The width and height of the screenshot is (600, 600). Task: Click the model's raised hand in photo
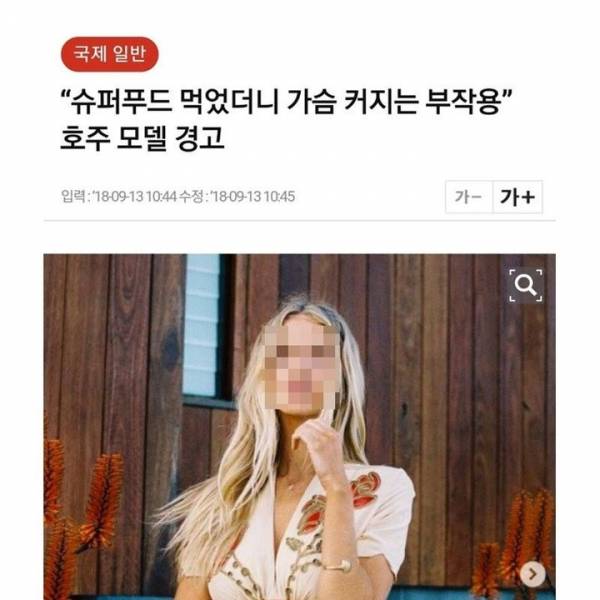pyautogui.click(x=318, y=440)
